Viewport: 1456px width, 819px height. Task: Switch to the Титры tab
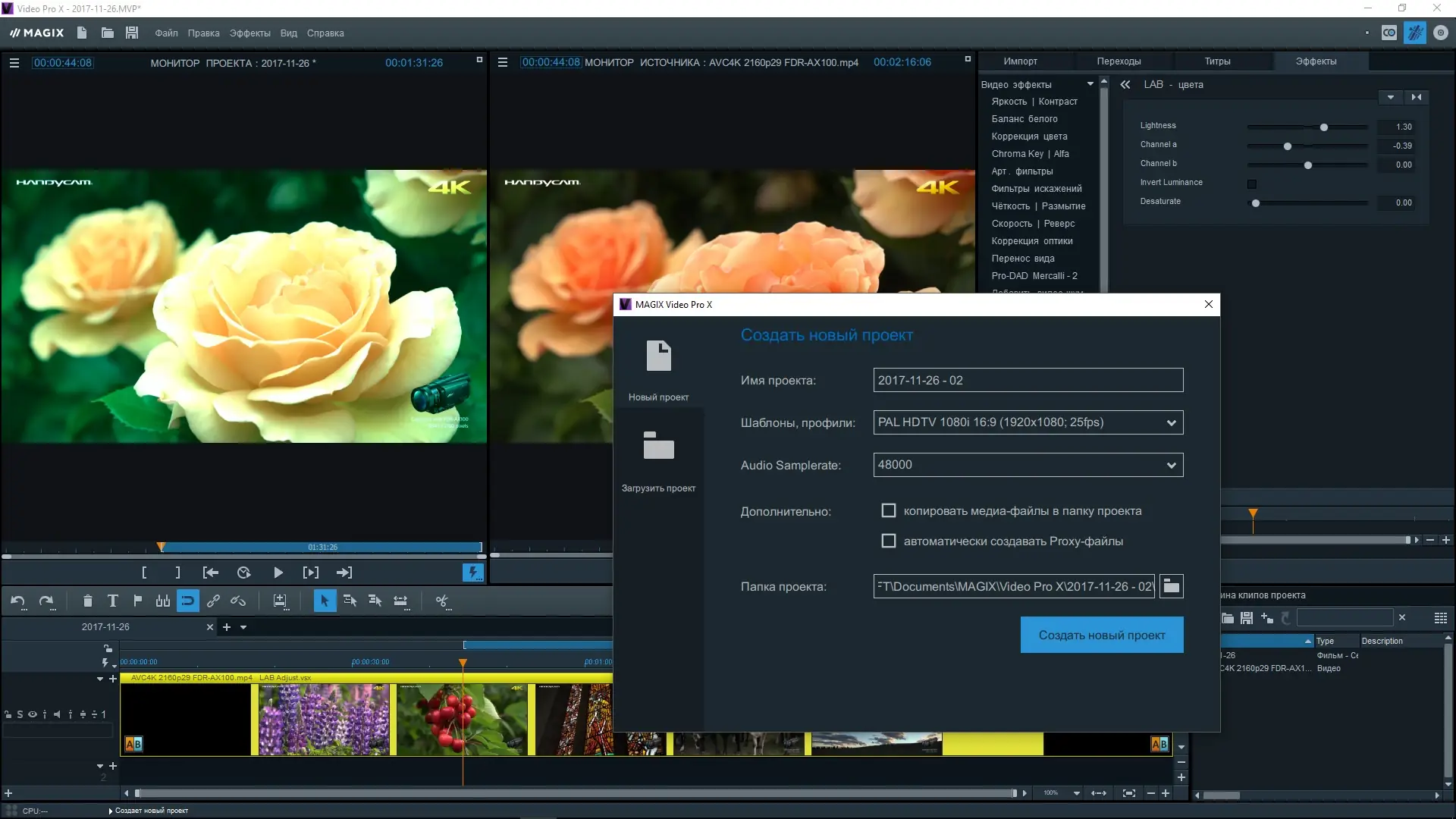point(1217,61)
